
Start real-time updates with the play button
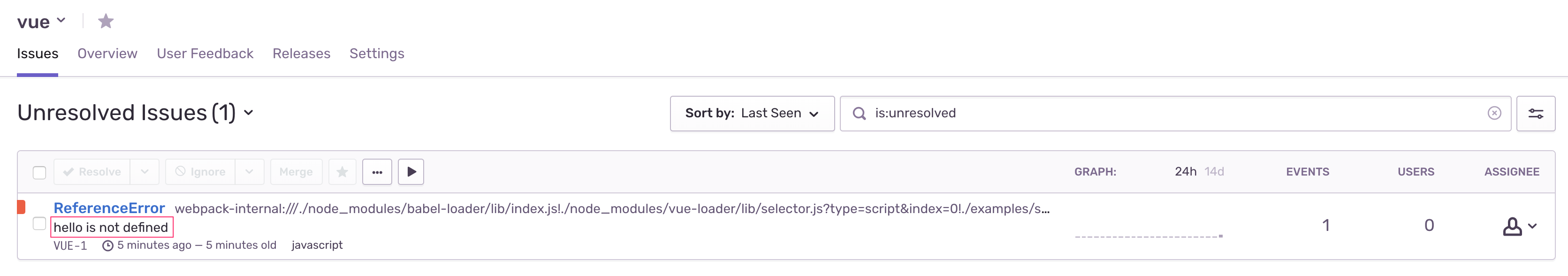pos(411,172)
